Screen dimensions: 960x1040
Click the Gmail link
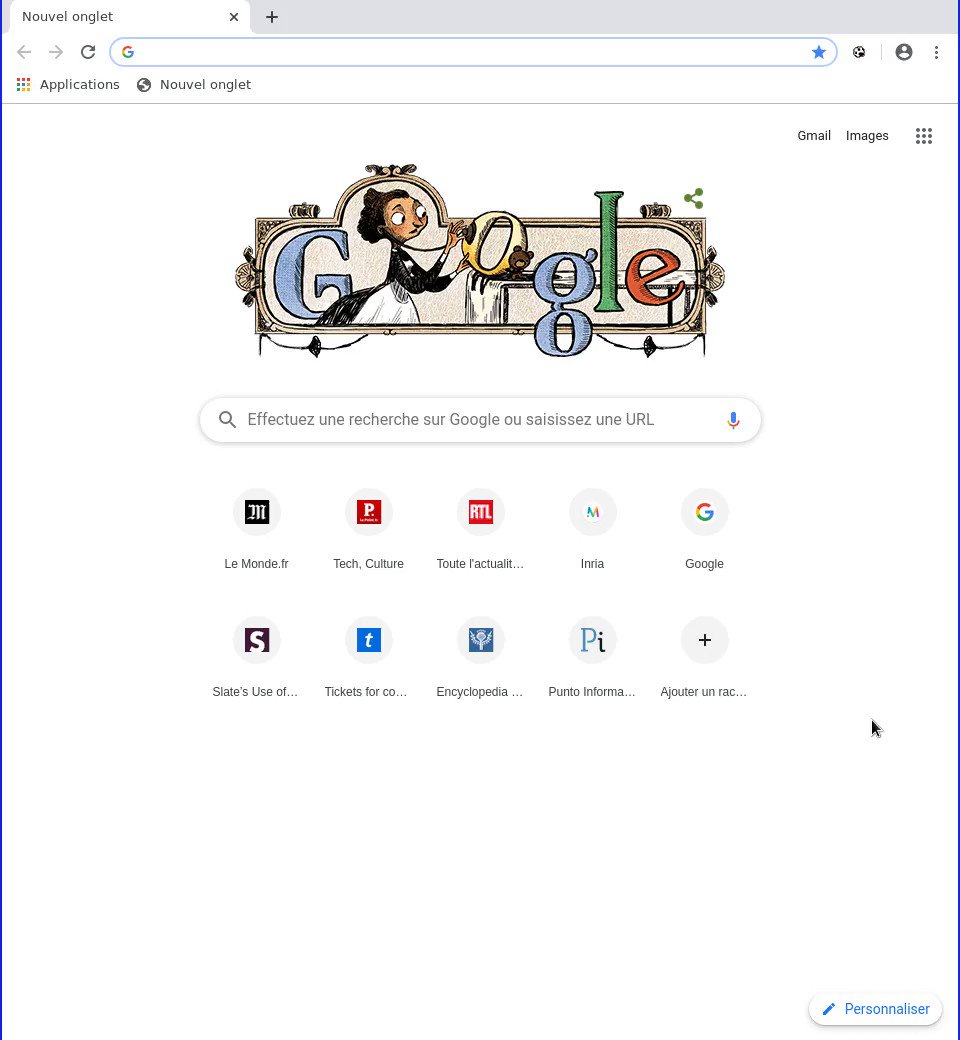(814, 136)
